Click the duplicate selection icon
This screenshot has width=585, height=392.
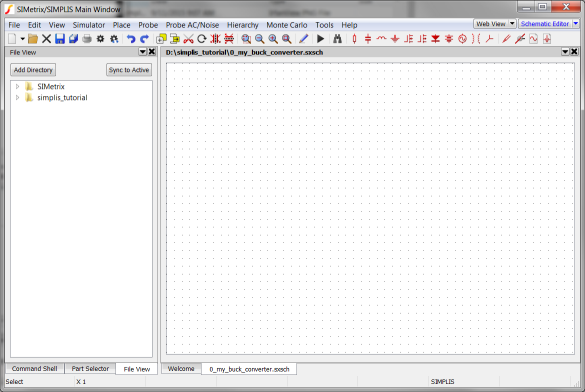coord(161,39)
